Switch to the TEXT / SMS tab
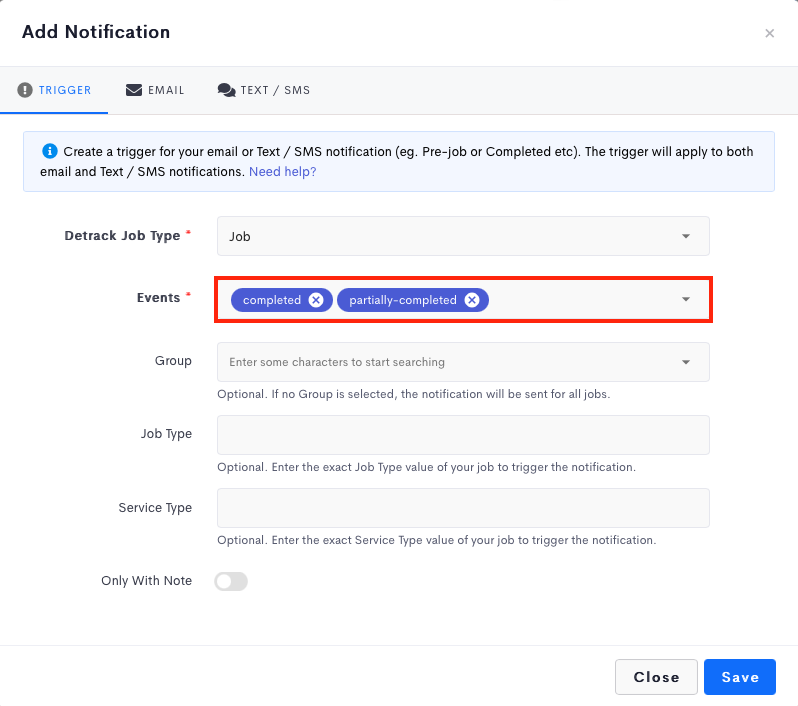The image size is (798, 706). coord(264,90)
